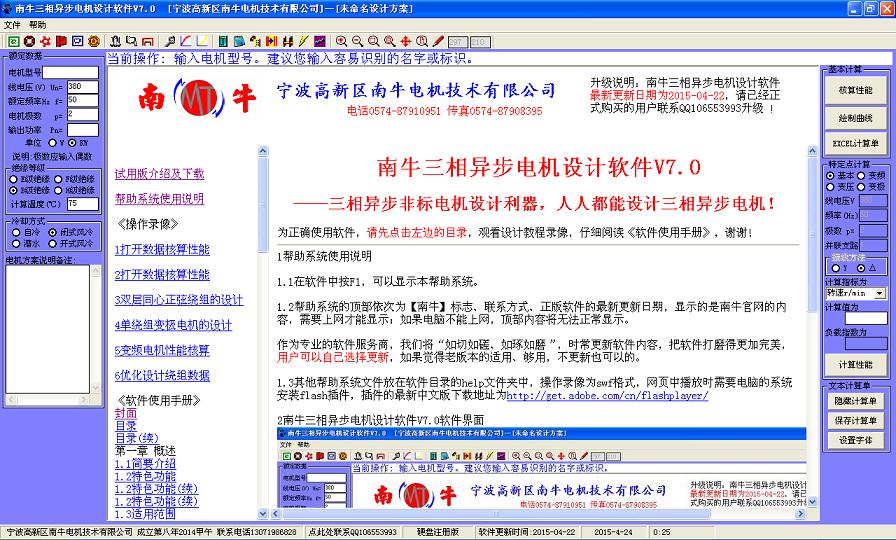Viewport: 896px width, 540px height.
Task: Click the red pencil draw icon
Action: 438,41
